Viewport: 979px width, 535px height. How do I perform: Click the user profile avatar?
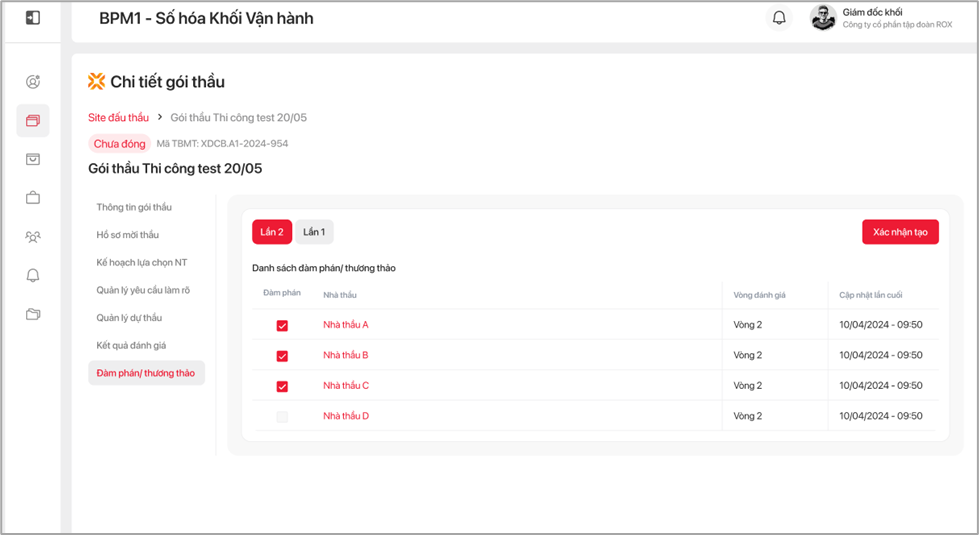click(823, 18)
